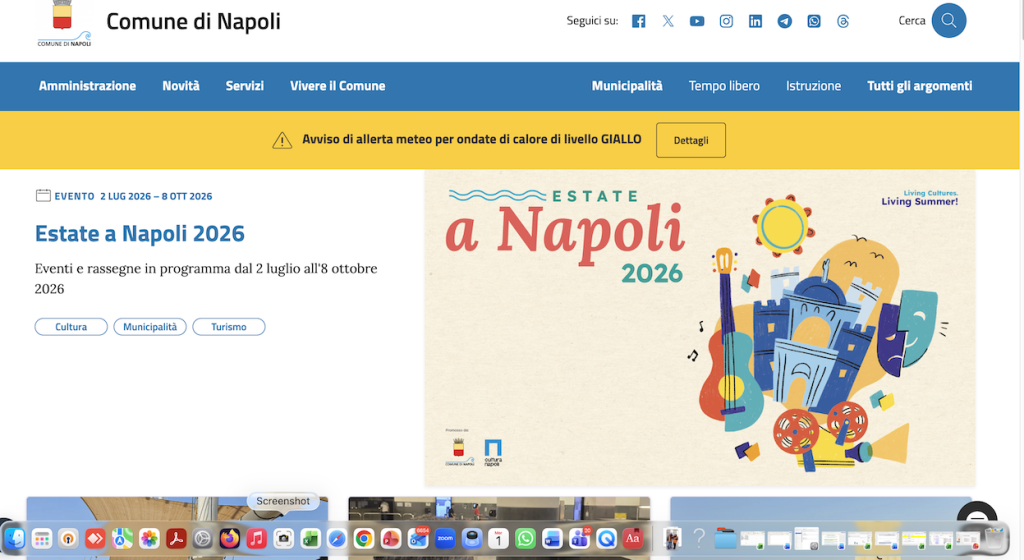Click the calendar icon next to EVENTO
1024x560 pixels.
coord(42,195)
